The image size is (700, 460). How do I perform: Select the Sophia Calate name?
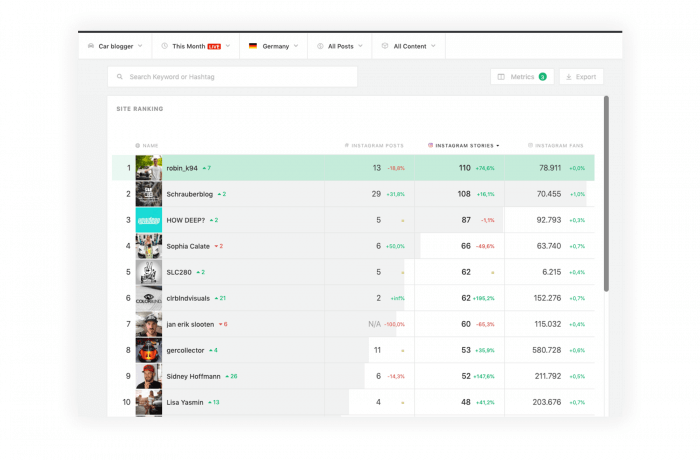click(188, 246)
